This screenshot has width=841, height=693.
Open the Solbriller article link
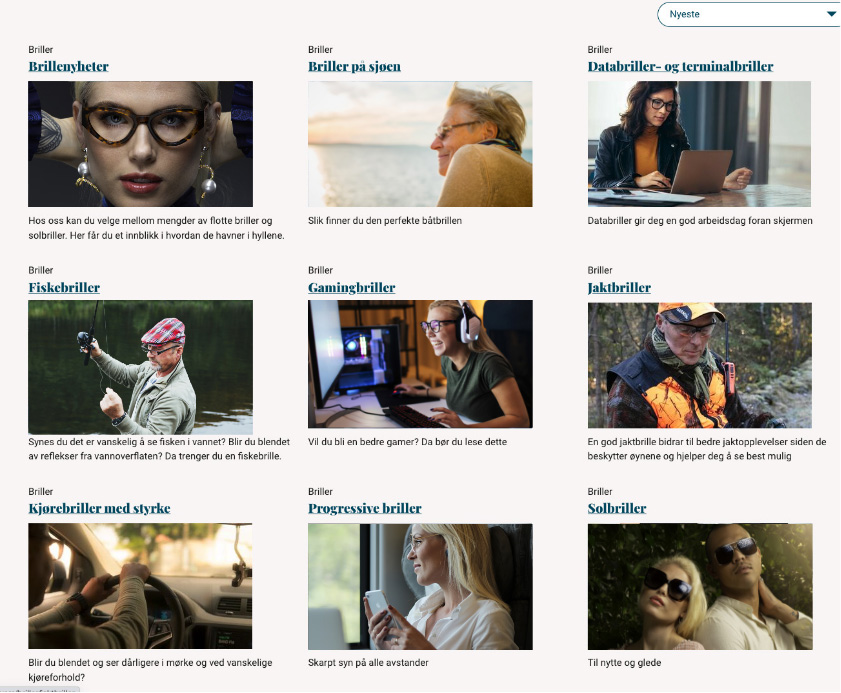point(617,508)
